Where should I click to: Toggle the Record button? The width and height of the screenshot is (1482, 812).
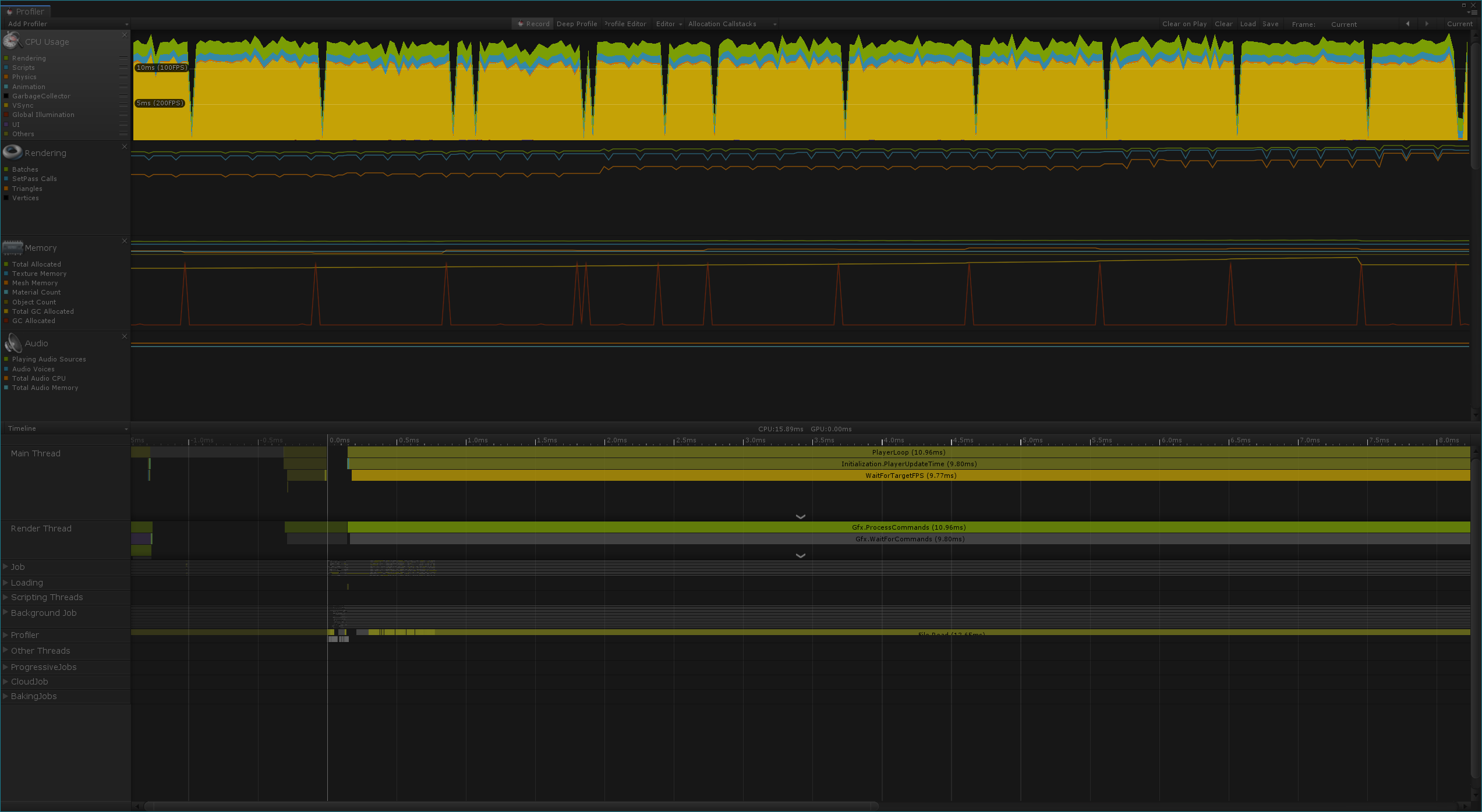click(x=533, y=24)
